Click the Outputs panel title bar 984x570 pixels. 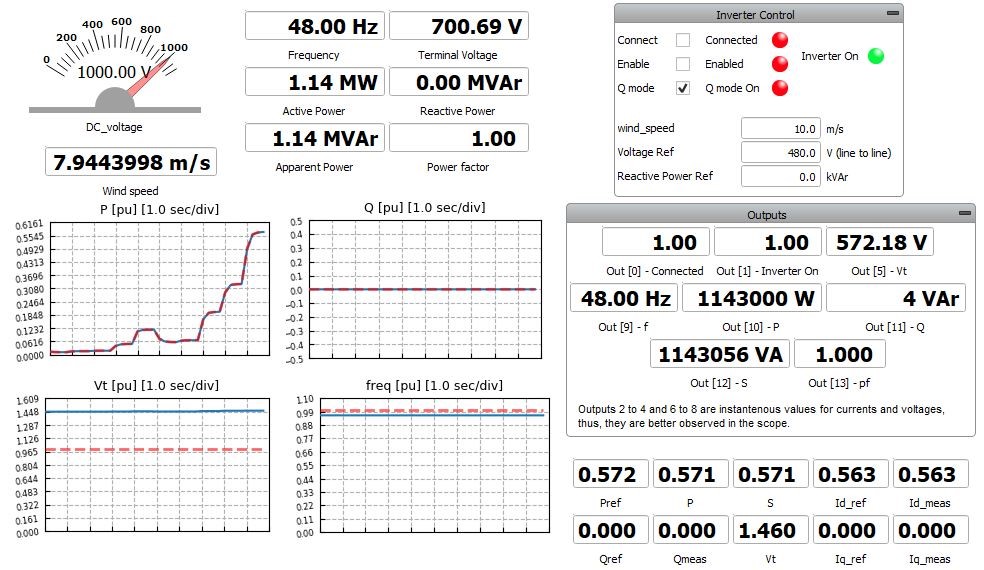[766, 214]
